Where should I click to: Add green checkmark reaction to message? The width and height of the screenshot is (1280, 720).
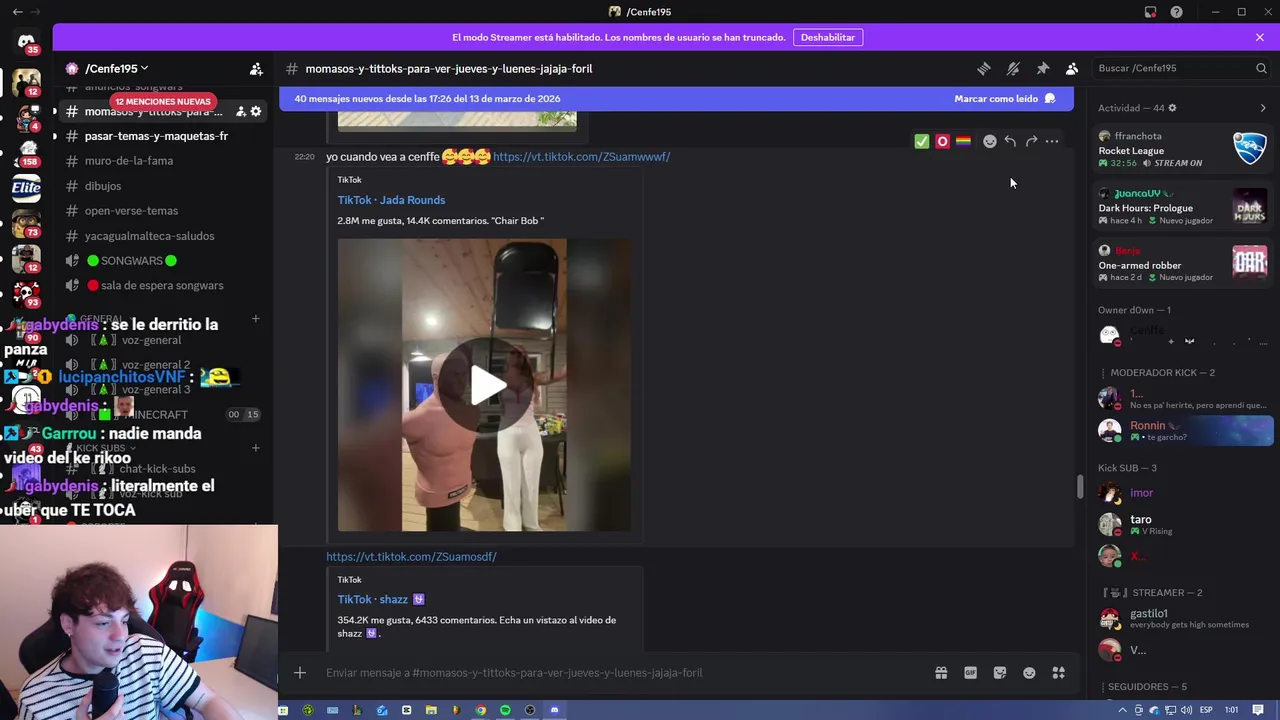coord(922,141)
